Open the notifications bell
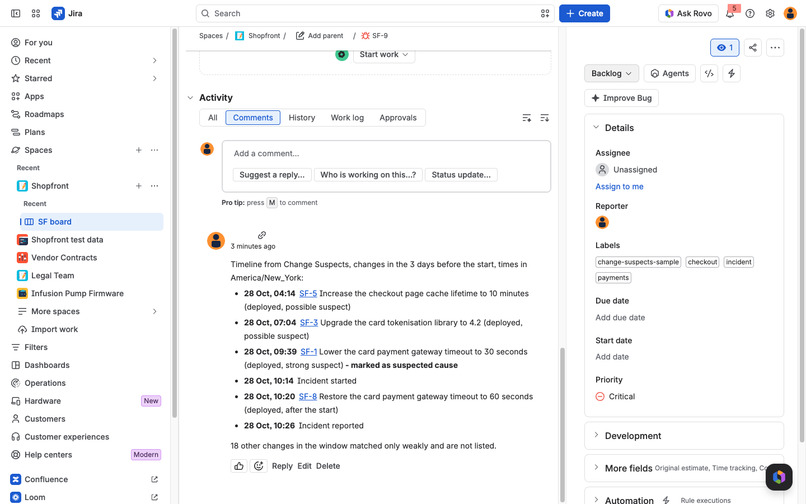The width and height of the screenshot is (806, 504). coord(729,13)
